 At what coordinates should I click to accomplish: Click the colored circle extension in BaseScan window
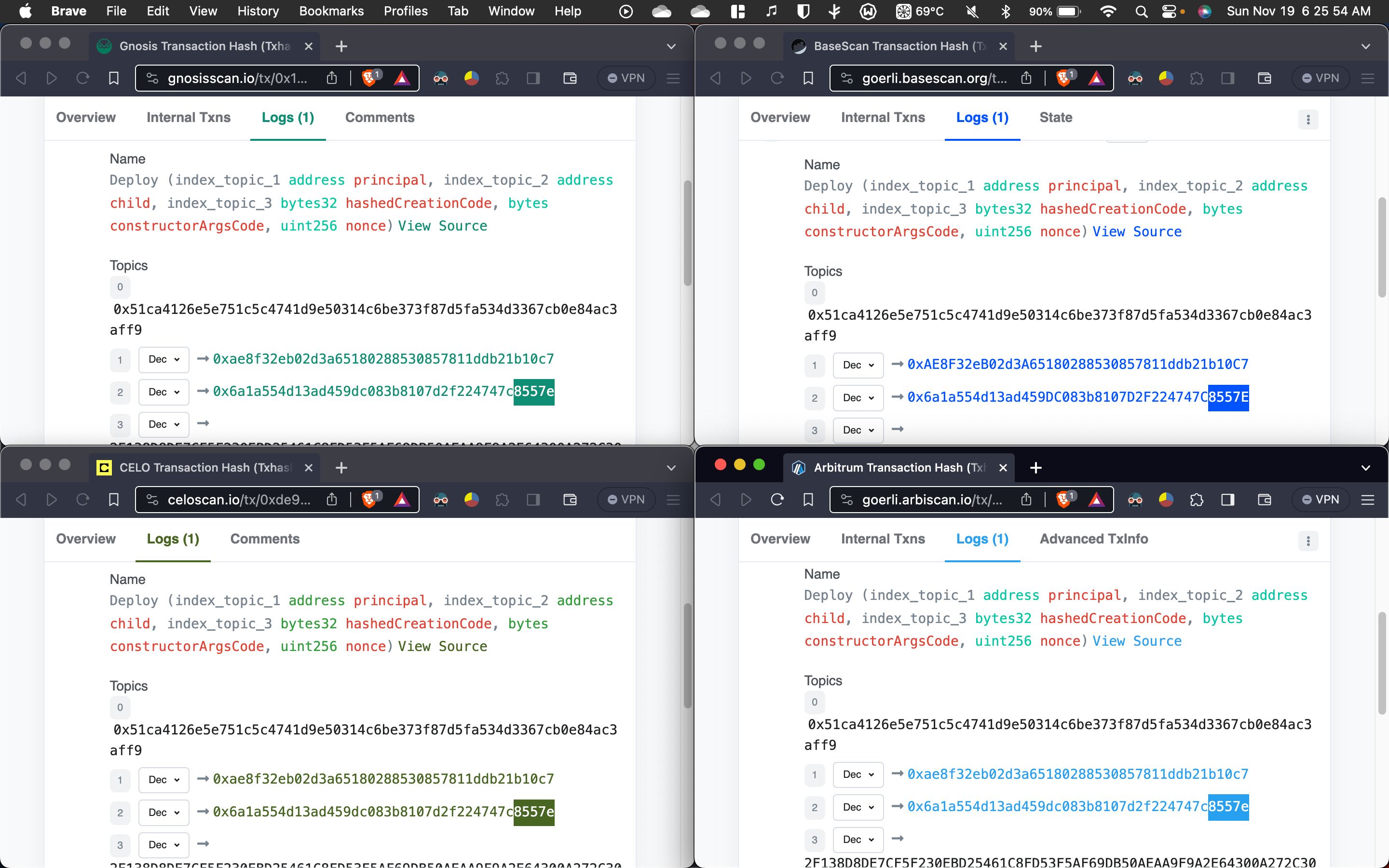point(1166,78)
